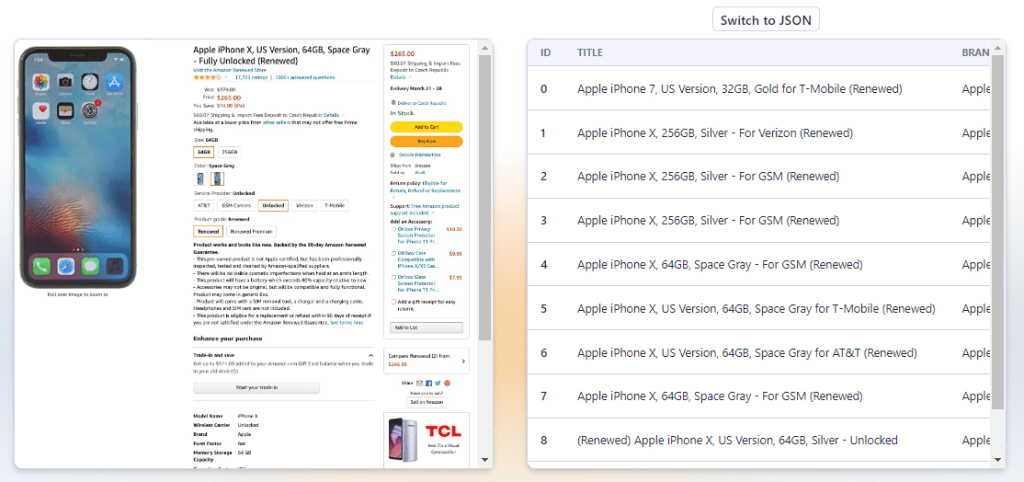
Task: Select row 2 iPhone X 256GB Silver GSM
Action: 758,176
